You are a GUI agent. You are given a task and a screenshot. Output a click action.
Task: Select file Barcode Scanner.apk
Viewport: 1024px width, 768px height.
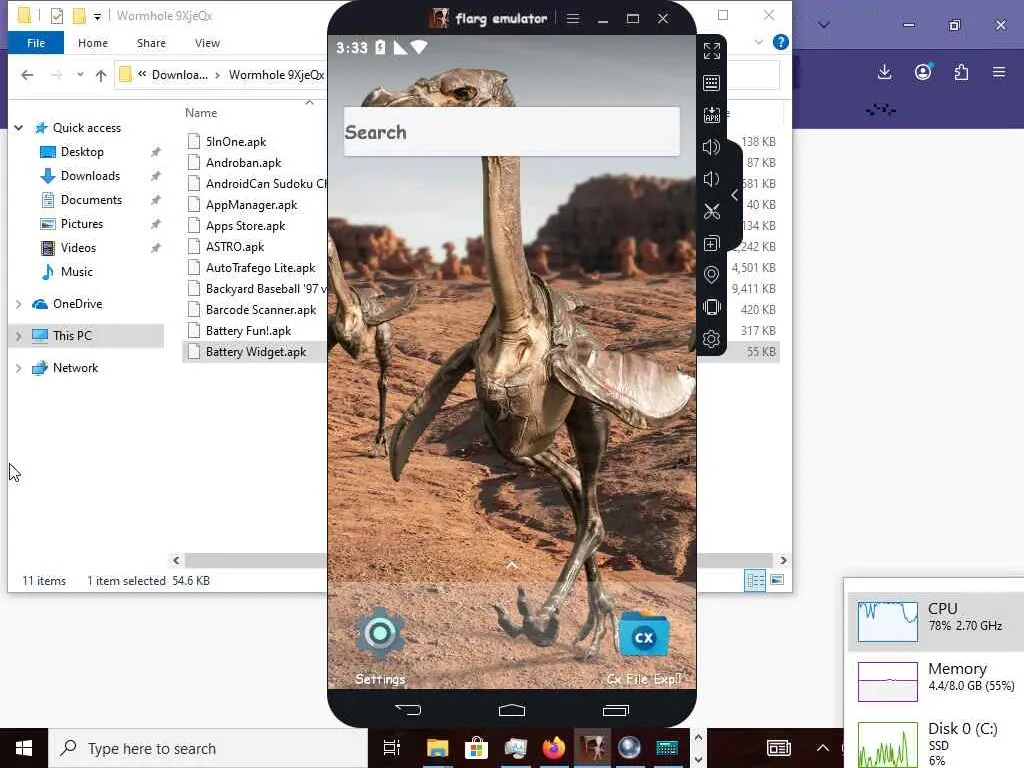(261, 310)
